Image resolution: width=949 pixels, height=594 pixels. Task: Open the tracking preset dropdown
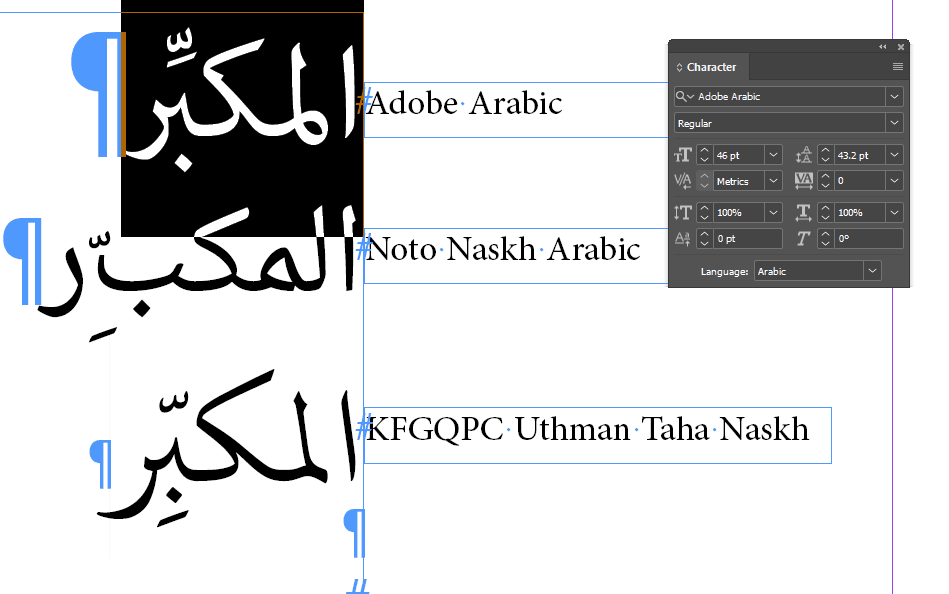895,180
